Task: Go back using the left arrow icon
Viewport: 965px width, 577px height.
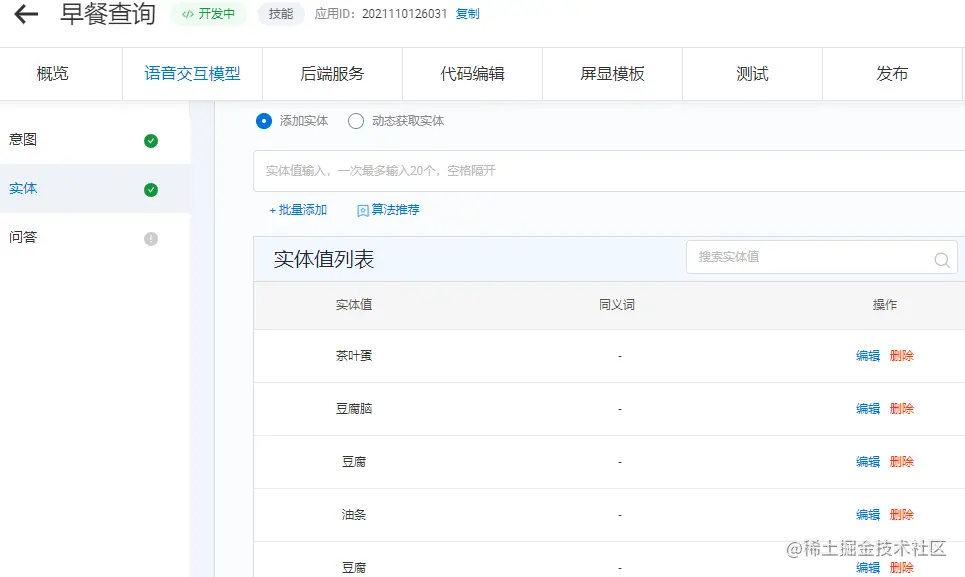Action: pos(26,14)
